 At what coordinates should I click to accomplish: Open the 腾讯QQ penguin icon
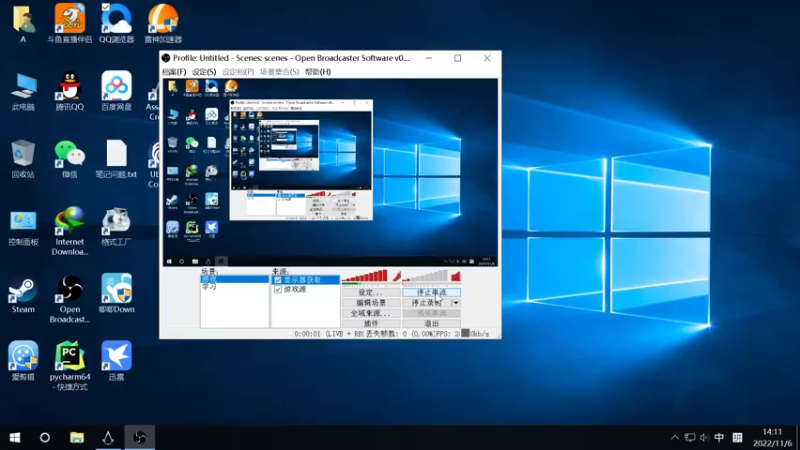pyautogui.click(x=70, y=91)
